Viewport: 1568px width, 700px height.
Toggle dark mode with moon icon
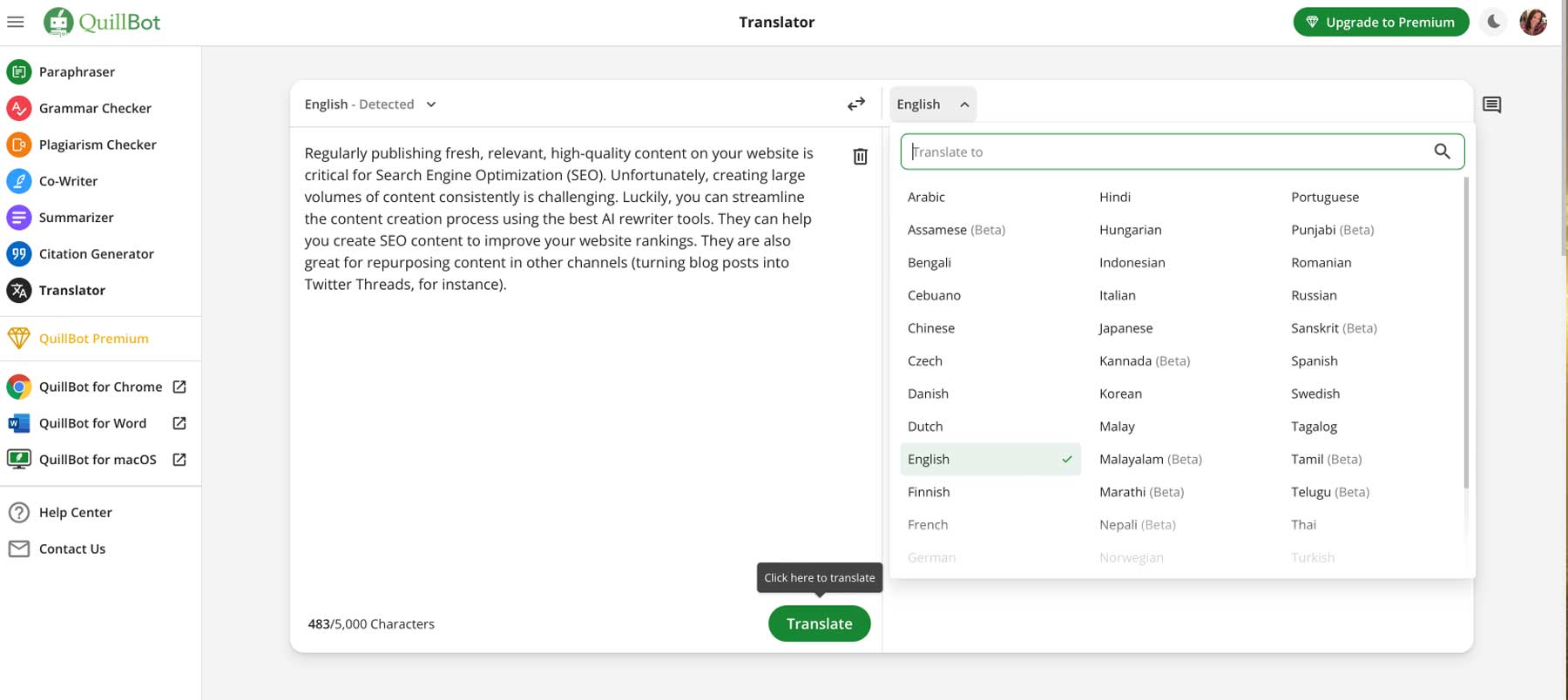[x=1493, y=22]
